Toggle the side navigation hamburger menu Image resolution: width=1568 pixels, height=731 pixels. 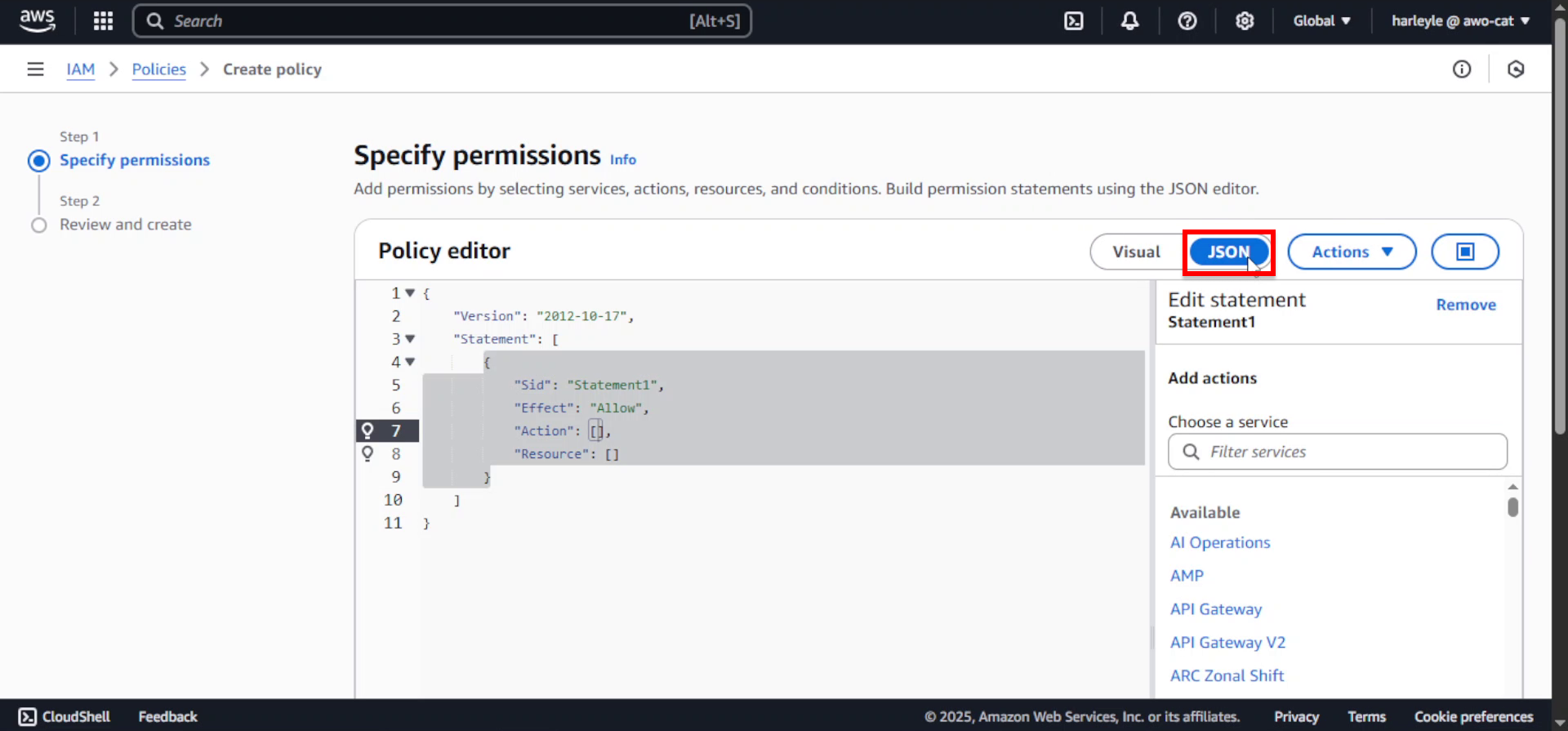pyautogui.click(x=35, y=69)
